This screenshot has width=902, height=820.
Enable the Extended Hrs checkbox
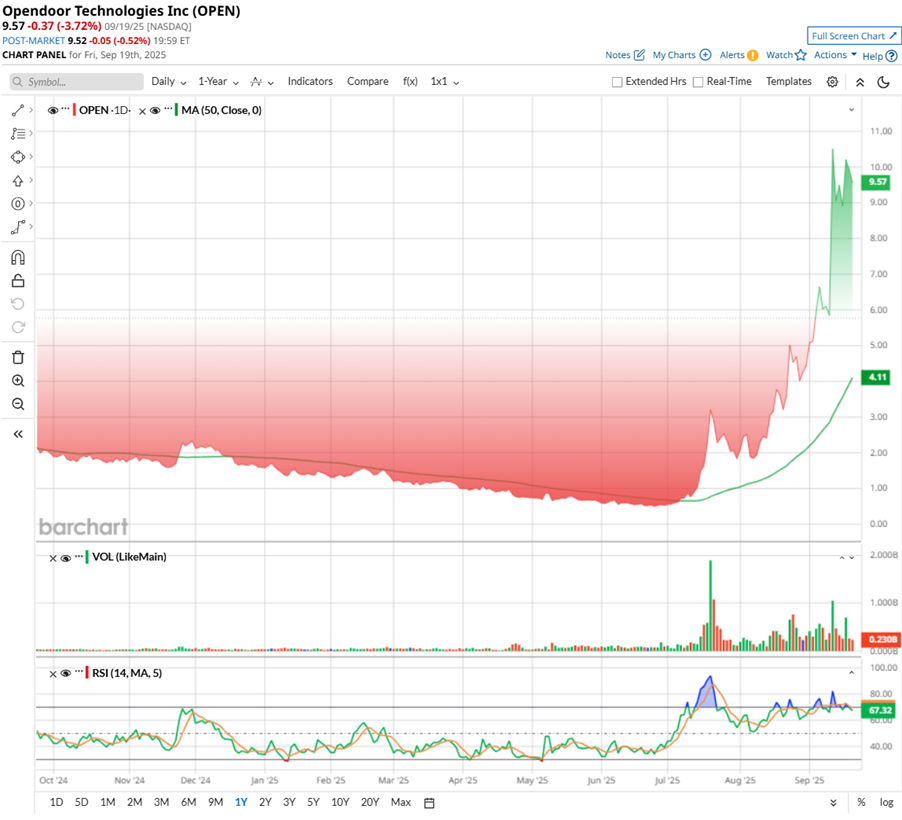pyautogui.click(x=617, y=82)
